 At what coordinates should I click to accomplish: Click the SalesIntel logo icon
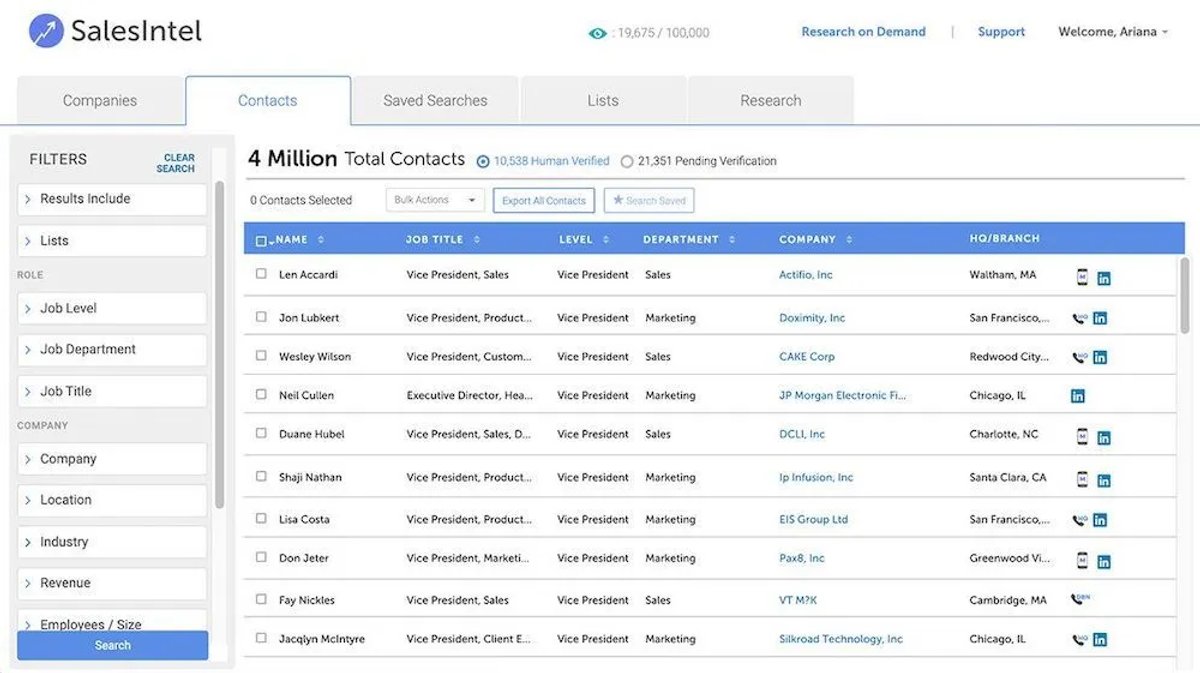pyautogui.click(x=45, y=31)
